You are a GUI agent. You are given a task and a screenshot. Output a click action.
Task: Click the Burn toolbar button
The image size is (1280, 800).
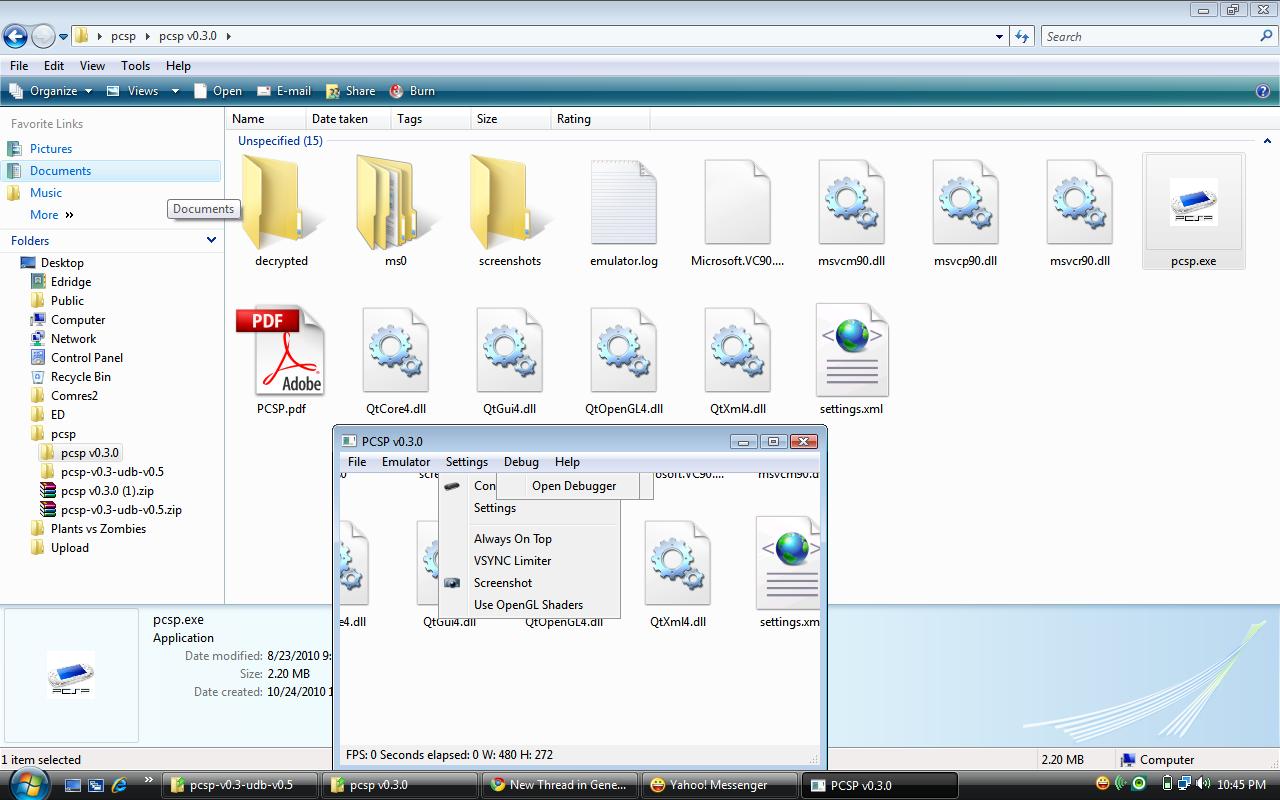412,91
